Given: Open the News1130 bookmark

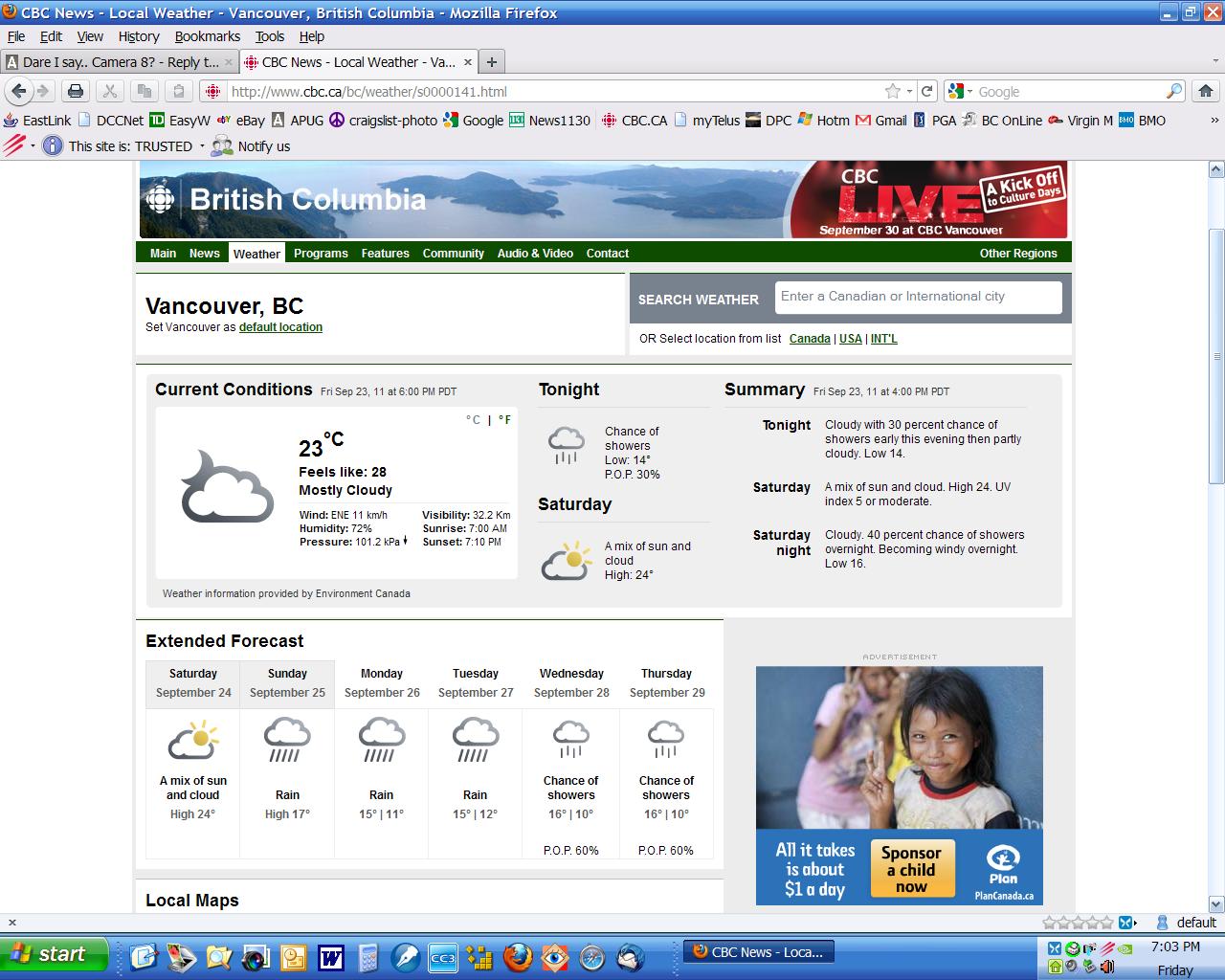Looking at the screenshot, I should click(549, 120).
